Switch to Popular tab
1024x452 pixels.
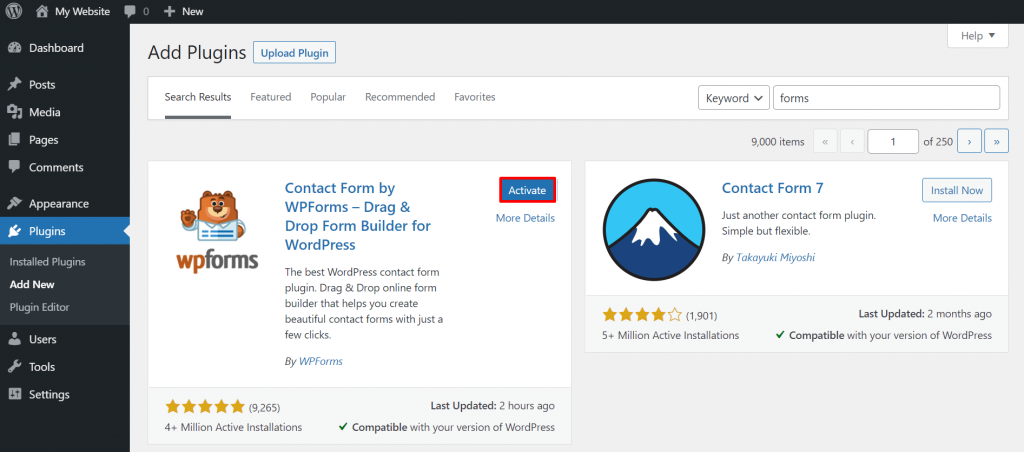(328, 97)
